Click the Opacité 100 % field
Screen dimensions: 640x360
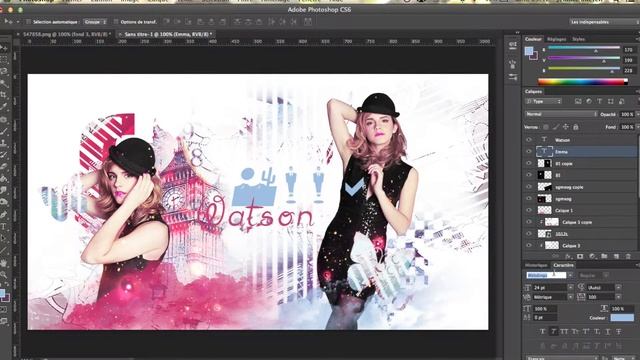(x=627, y=114)
